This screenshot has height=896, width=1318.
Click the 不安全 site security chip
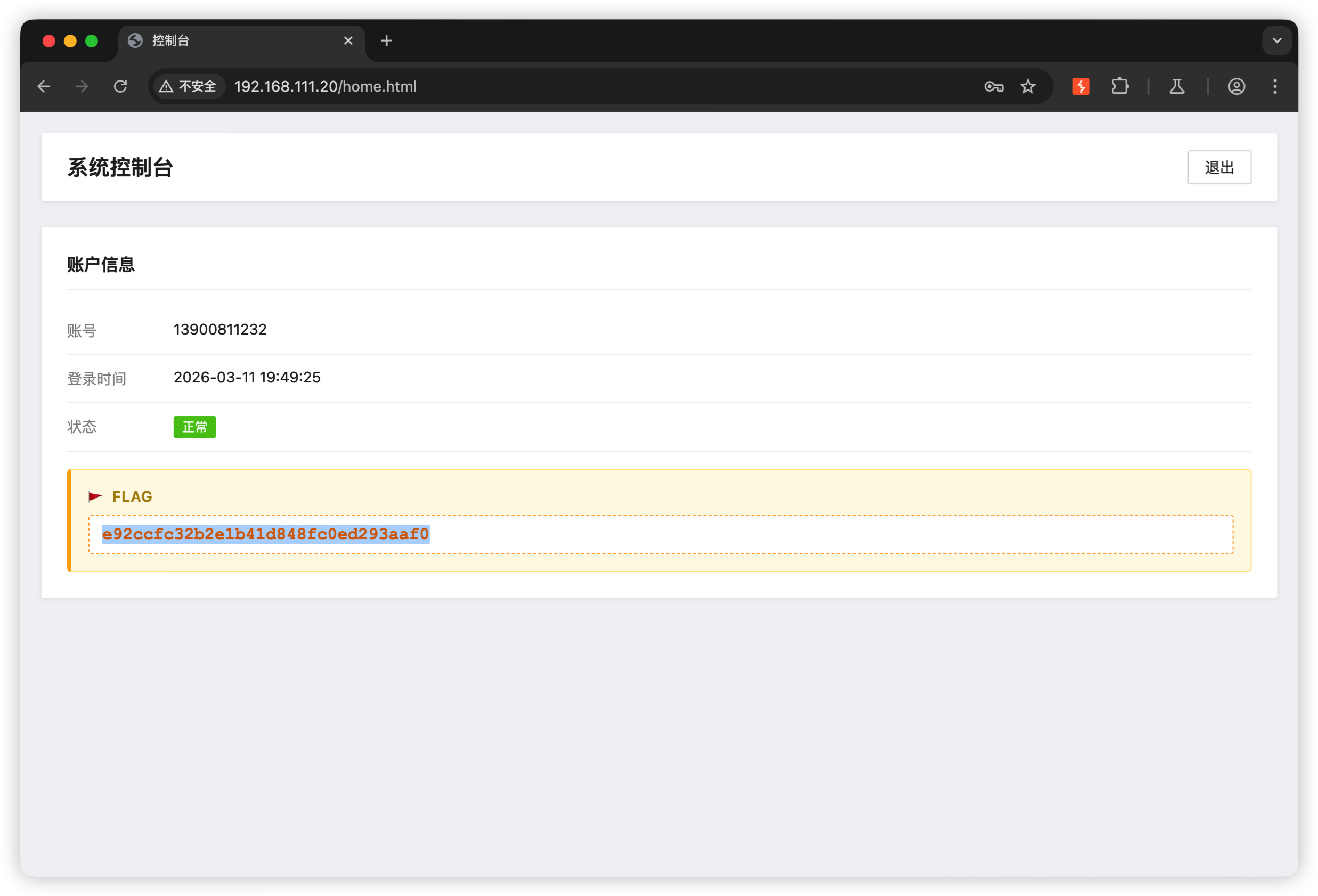188,86
